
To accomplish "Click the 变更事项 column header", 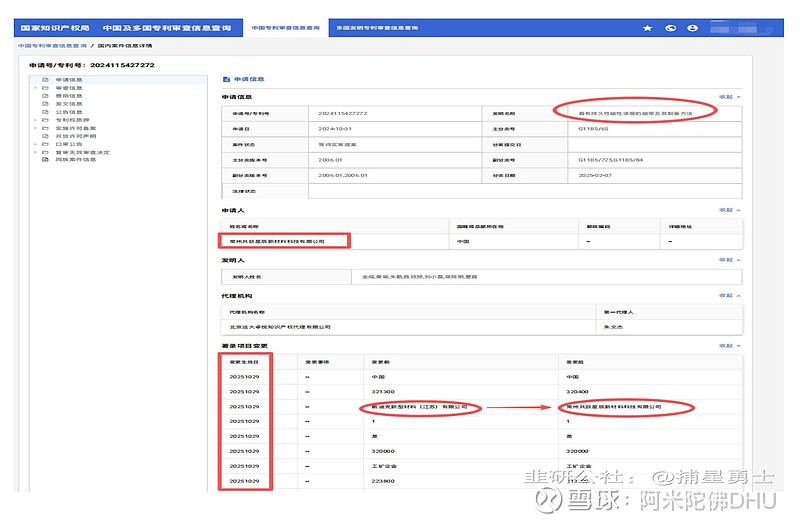I will point(317,362).
